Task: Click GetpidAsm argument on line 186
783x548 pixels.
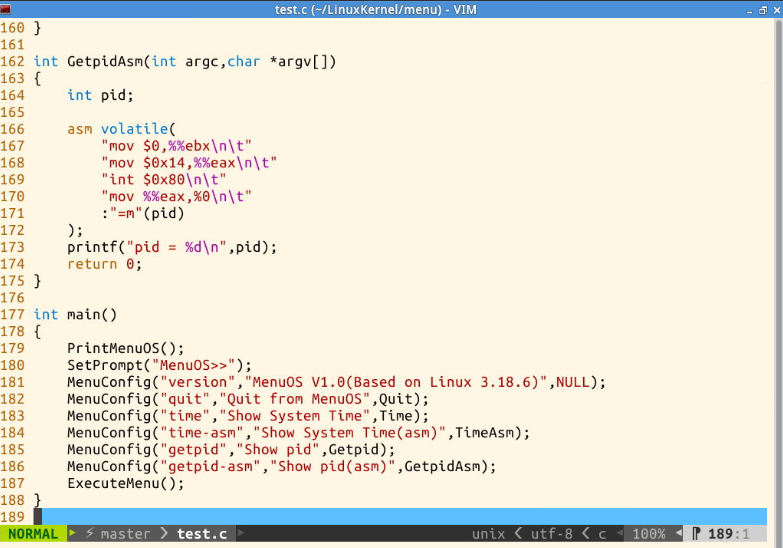Action: [x=441, y=467]
